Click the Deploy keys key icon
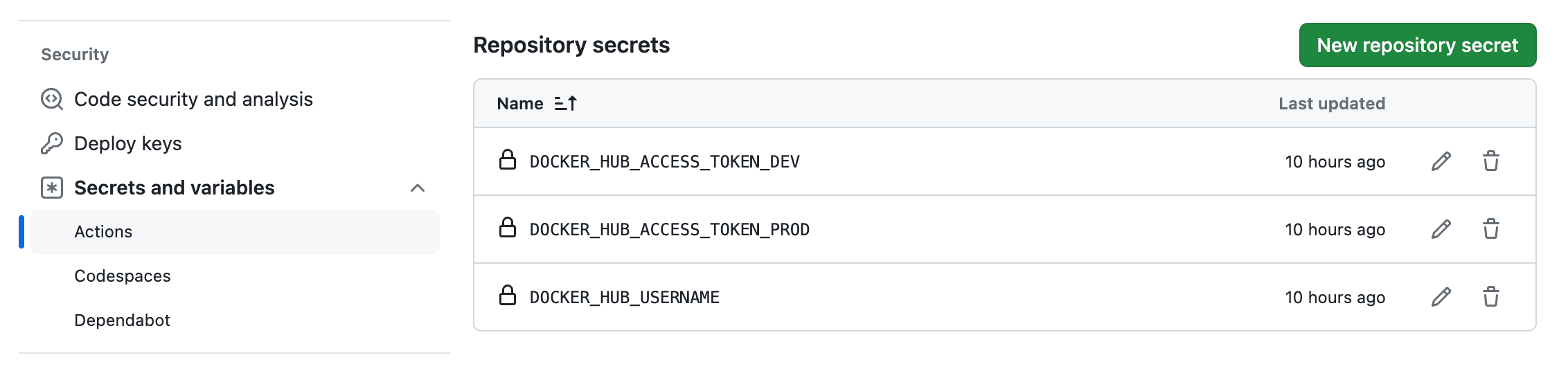Viewport: 1568px width, 371px height. point(52,143)
